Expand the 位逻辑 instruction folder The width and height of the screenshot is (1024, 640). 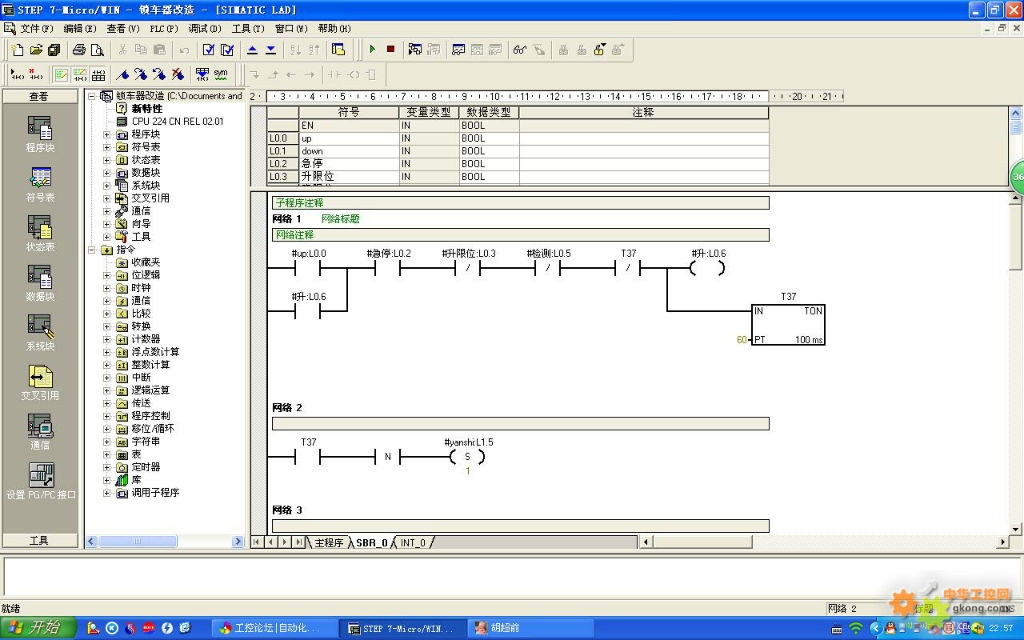click(106, 276)
